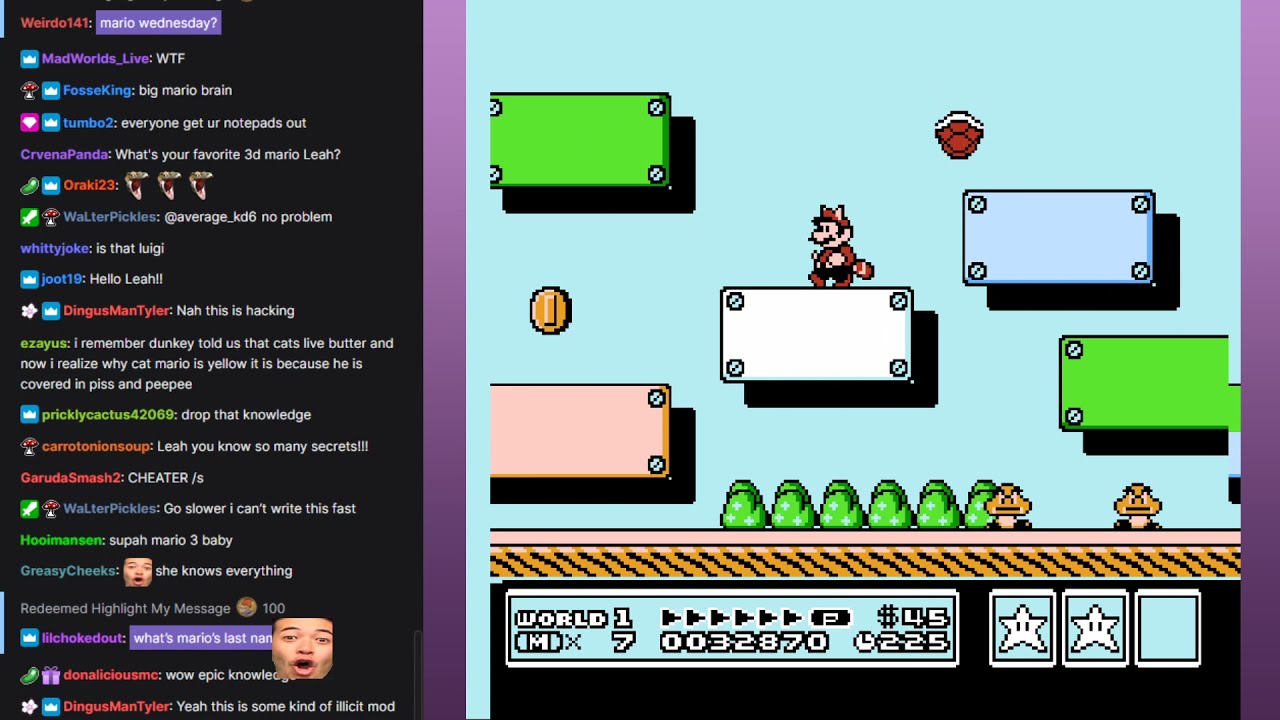Click the crown badge beside MadWorlds_Live
Image resolution: width=1280 pixels, height=720 pixels.
pos(29,59)
